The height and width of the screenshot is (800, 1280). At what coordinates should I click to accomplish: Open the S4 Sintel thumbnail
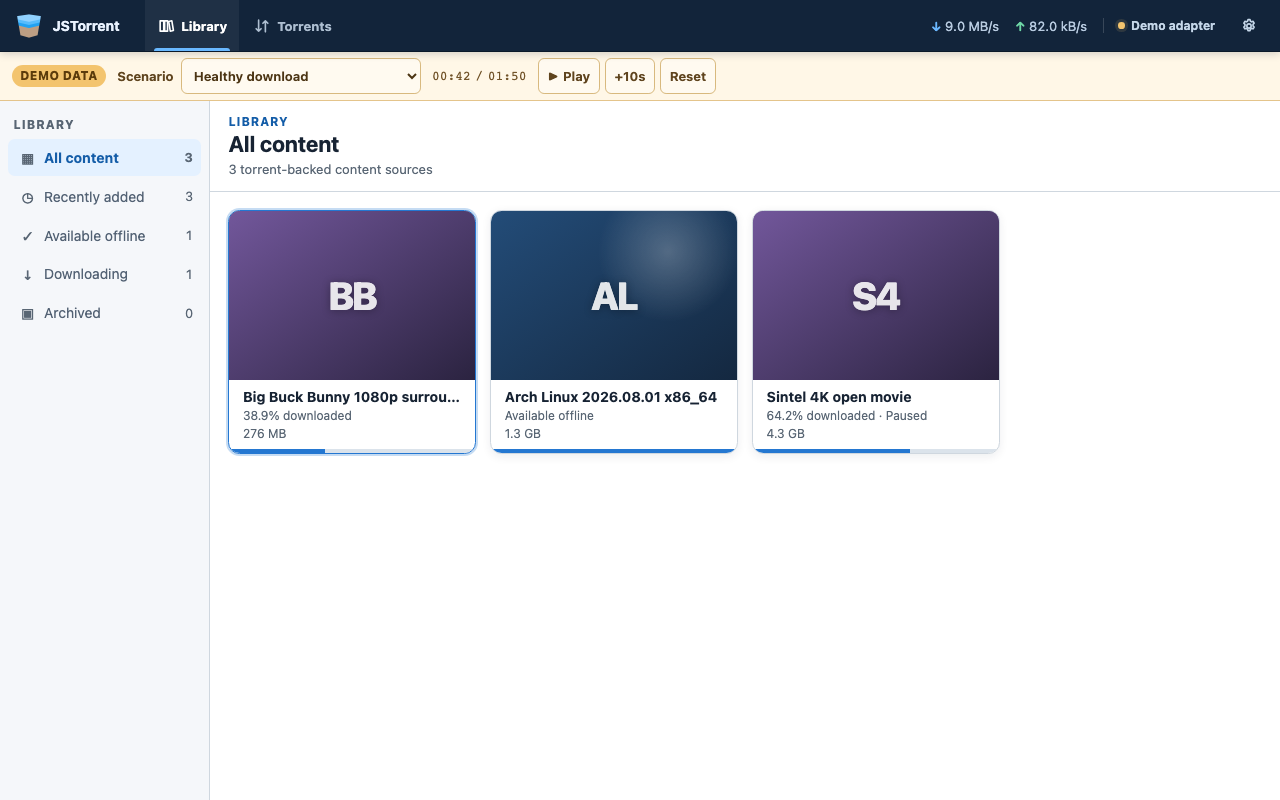[x=876, y=296]
